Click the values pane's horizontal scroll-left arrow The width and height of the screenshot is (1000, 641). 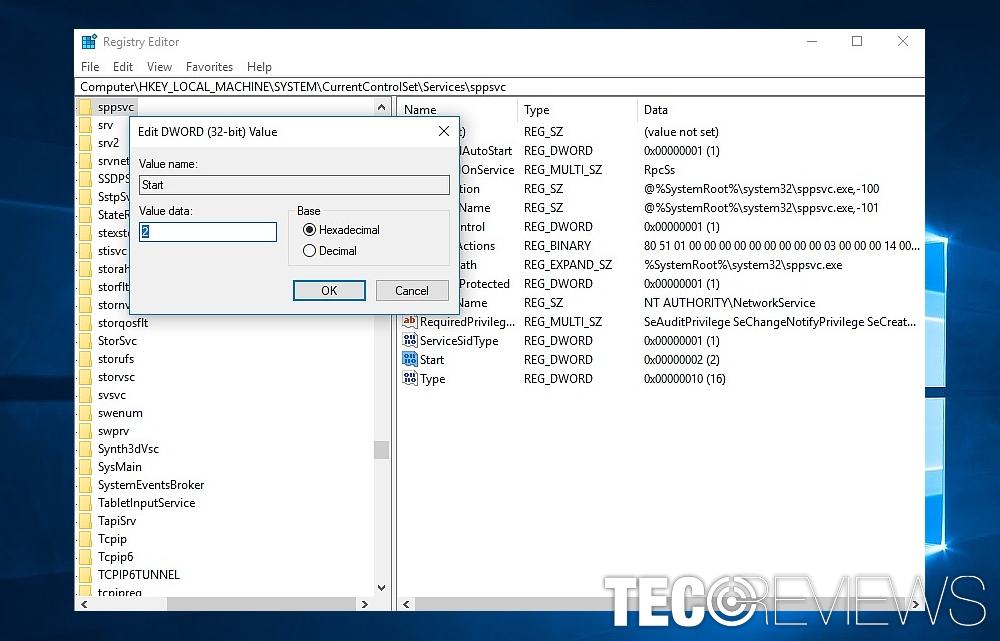click(406, 603)
